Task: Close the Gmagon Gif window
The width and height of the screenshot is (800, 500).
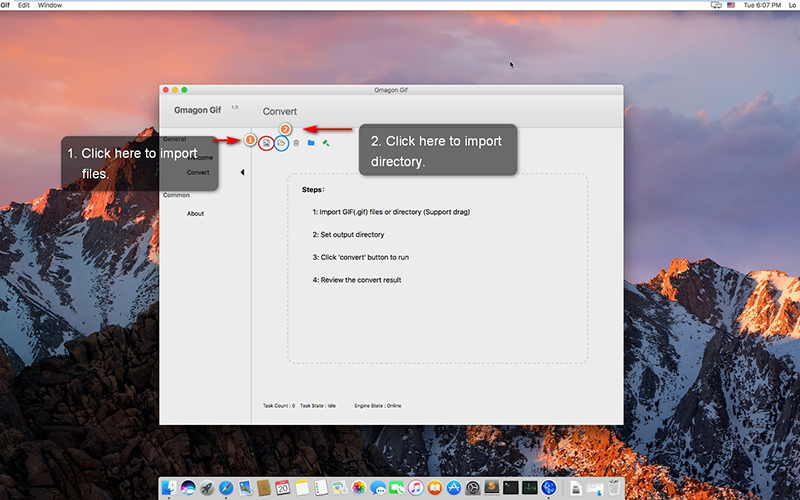Action: (x=165, y=90)
